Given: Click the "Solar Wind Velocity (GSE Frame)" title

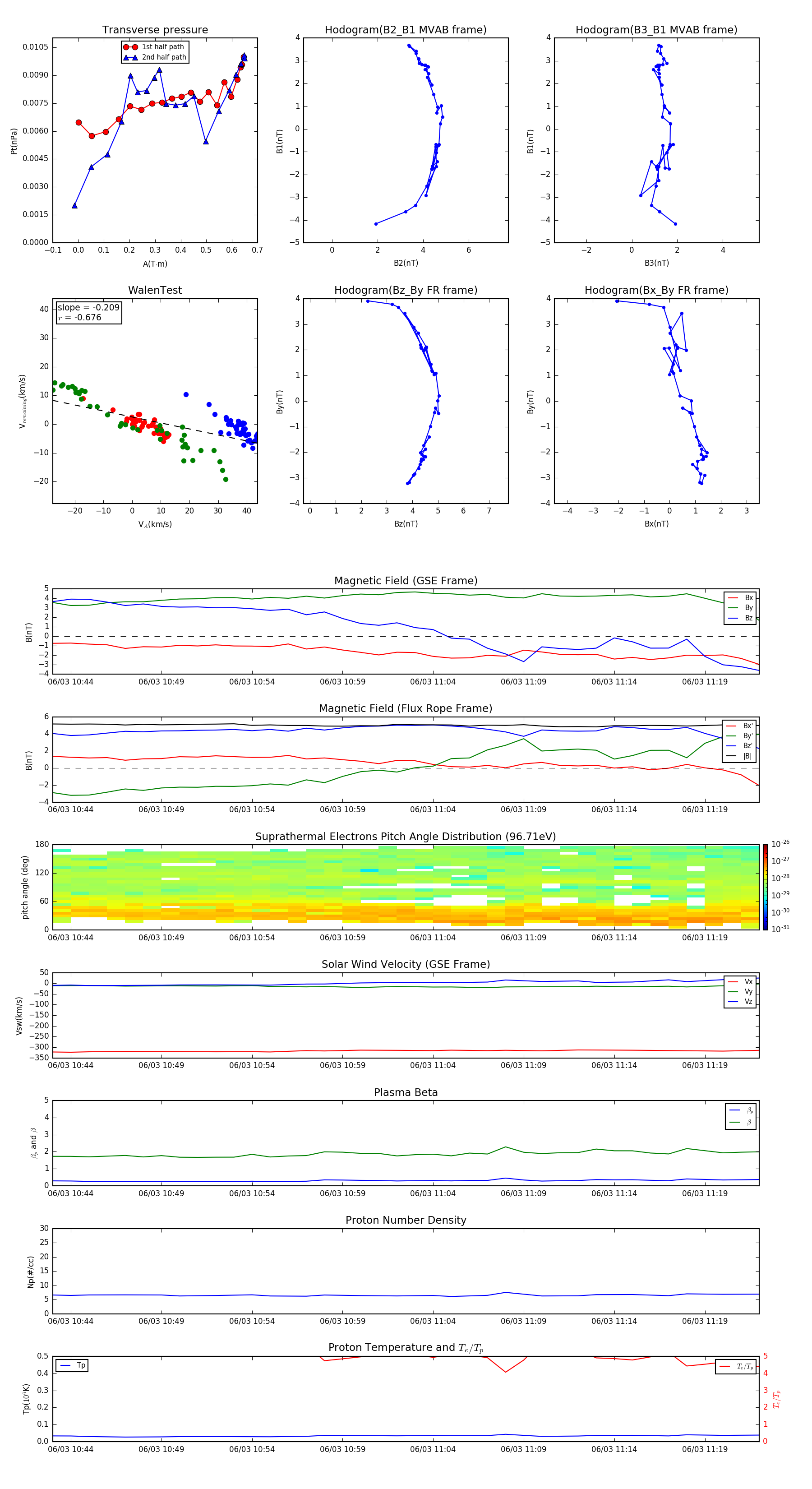Looking at the screenshot, I should pos(406,965).
